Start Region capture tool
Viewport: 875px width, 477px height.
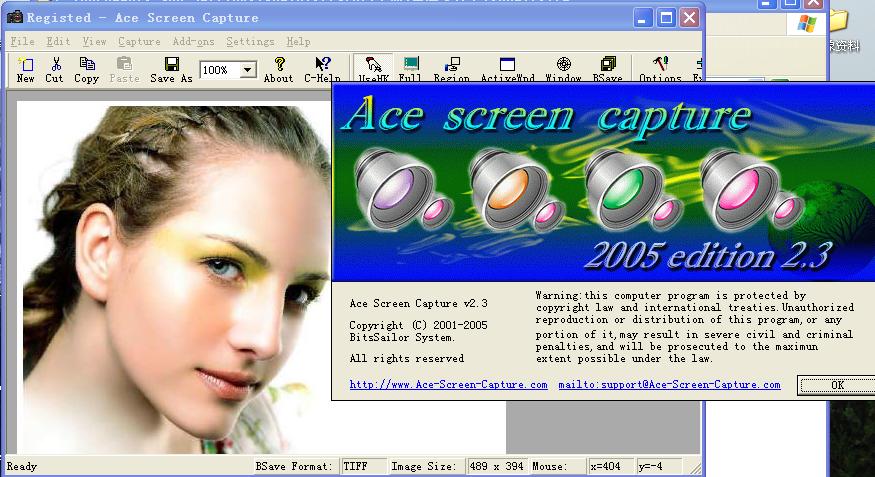click(x=452, y=69)
